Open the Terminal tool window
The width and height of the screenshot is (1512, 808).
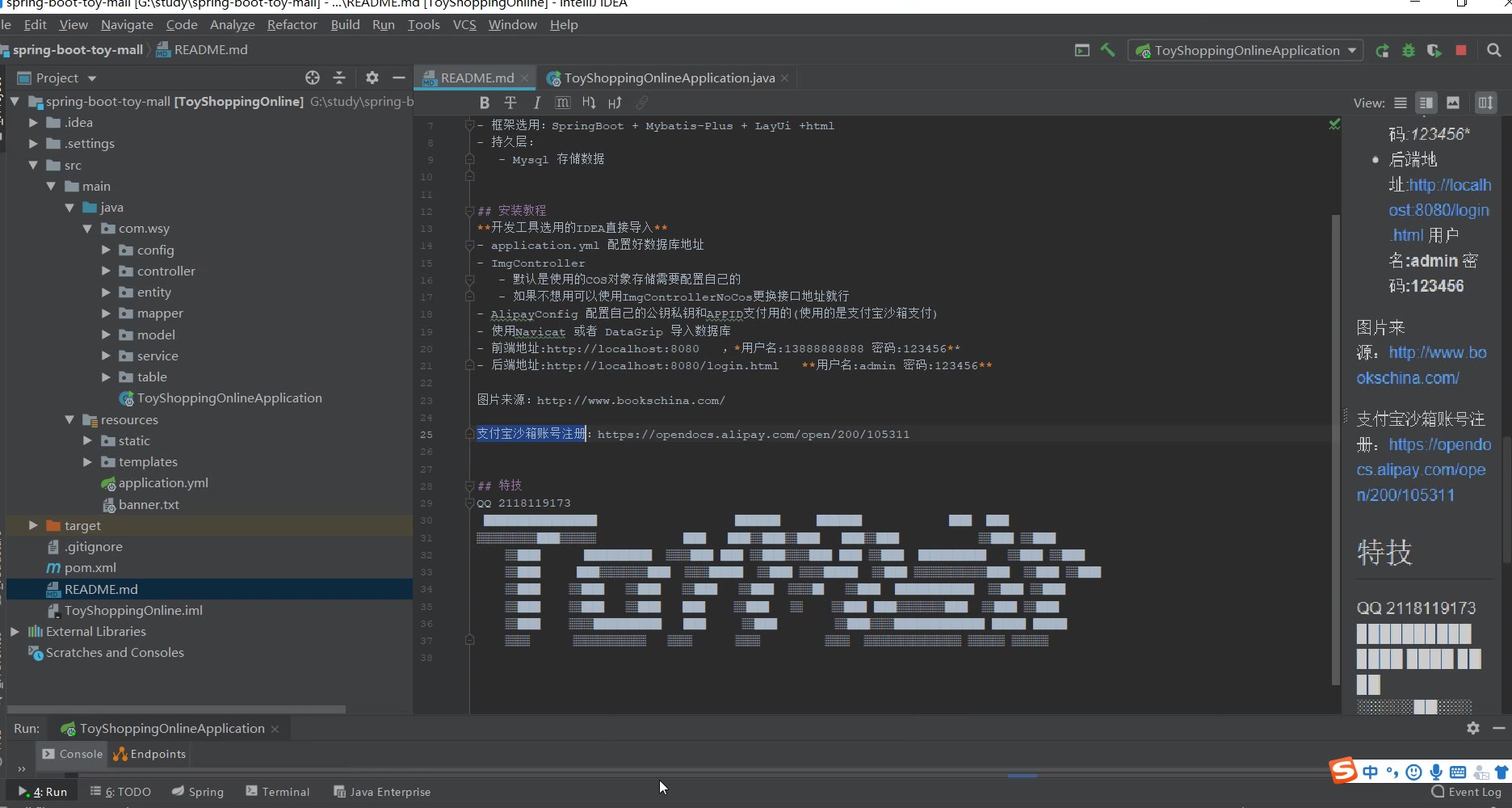278,792
